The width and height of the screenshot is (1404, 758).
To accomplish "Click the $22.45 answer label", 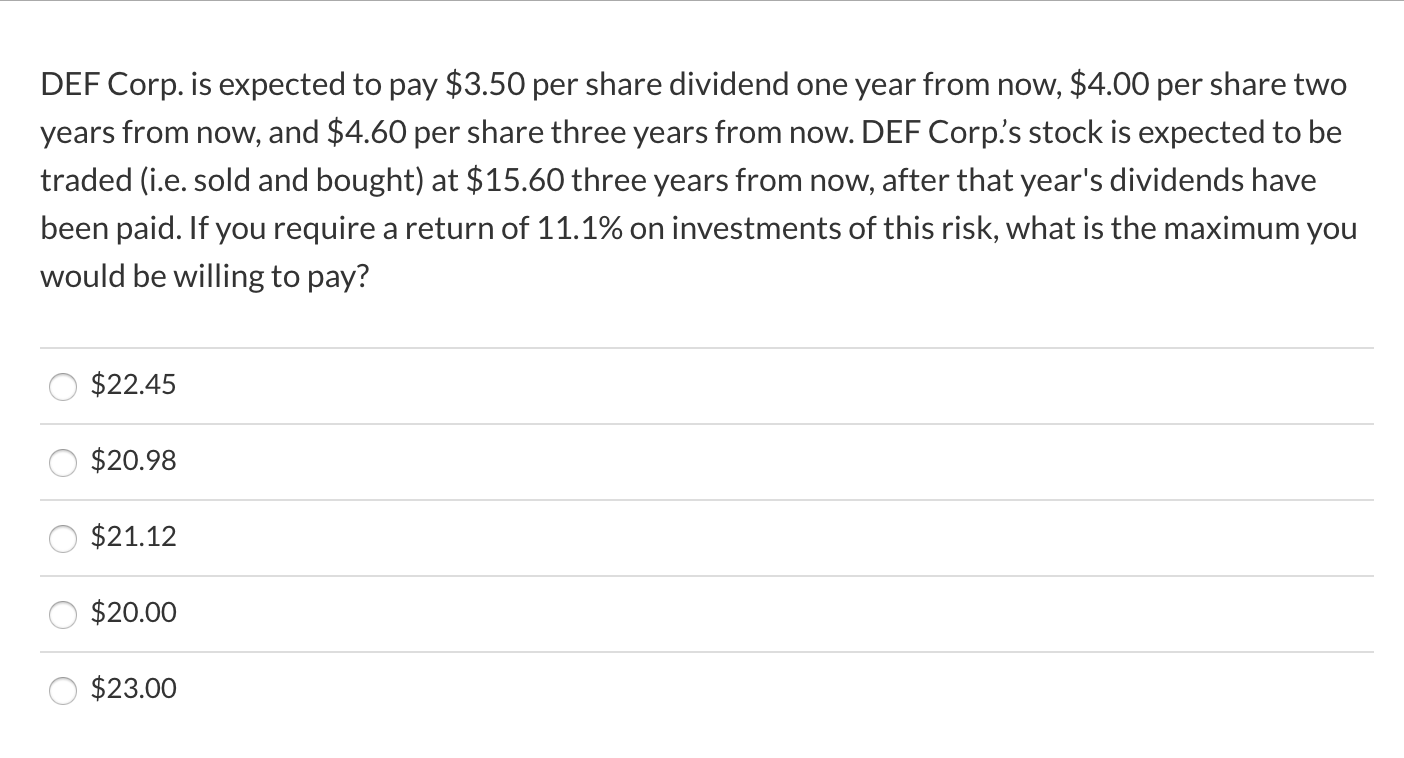I will point(133,384).
